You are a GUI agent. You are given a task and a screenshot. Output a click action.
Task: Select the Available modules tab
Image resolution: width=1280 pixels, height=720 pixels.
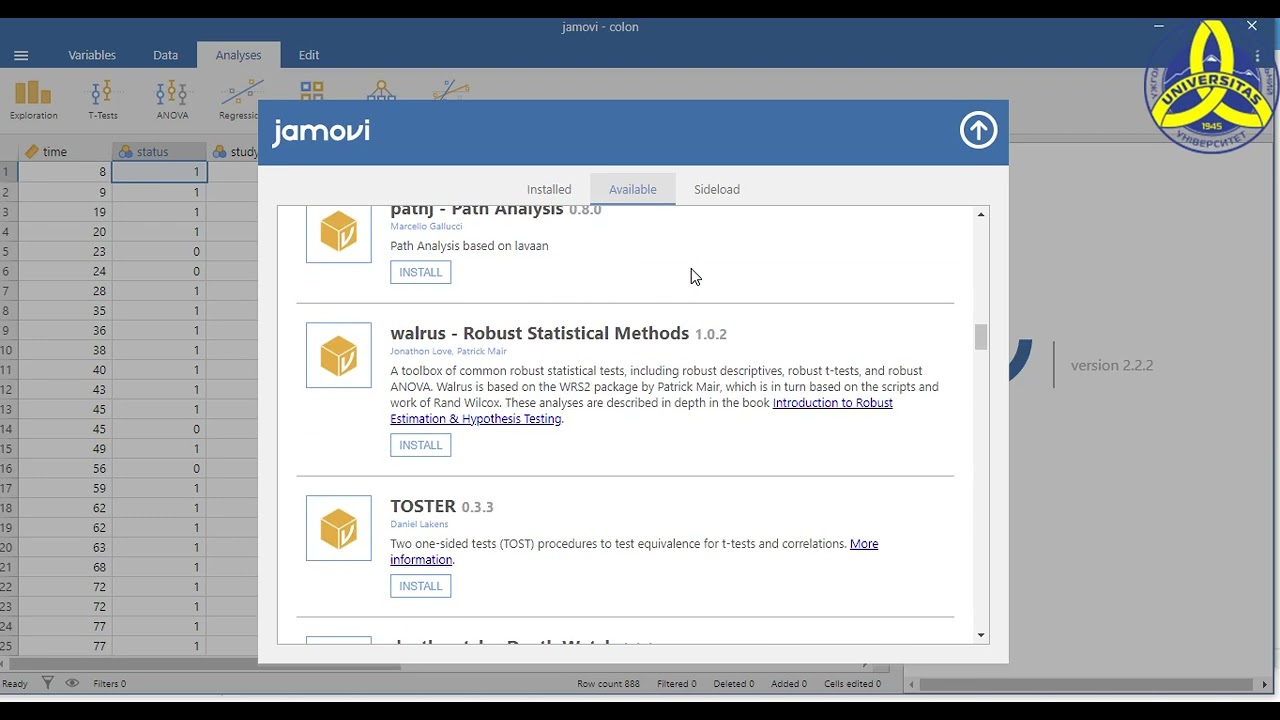633,189
